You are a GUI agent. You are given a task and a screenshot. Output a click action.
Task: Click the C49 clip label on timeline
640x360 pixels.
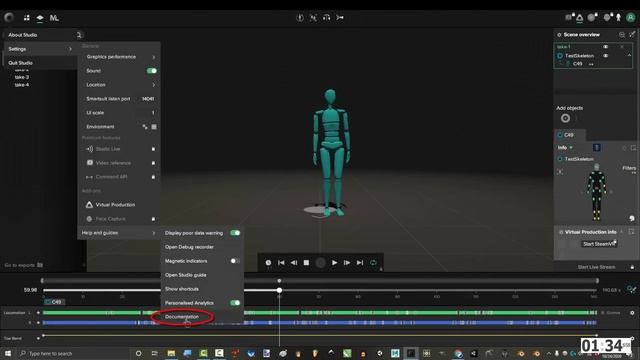pyautogui.click(x=54, y=302)
